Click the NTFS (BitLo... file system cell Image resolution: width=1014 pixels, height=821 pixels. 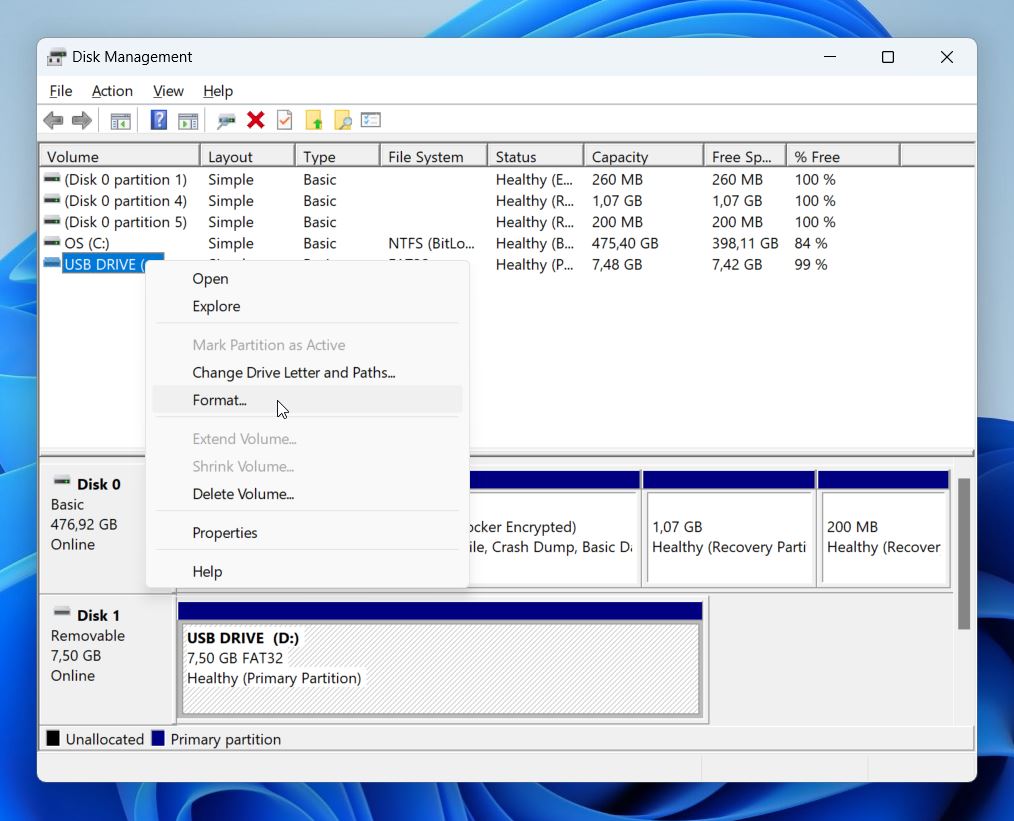coord(431,243)
